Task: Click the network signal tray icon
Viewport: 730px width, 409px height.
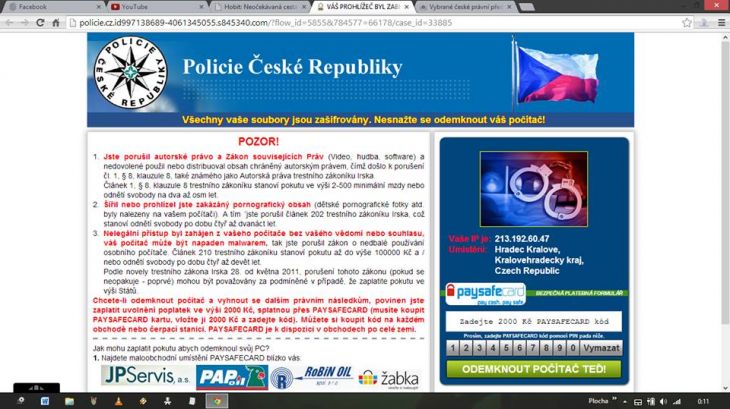Action: (677, 402)
